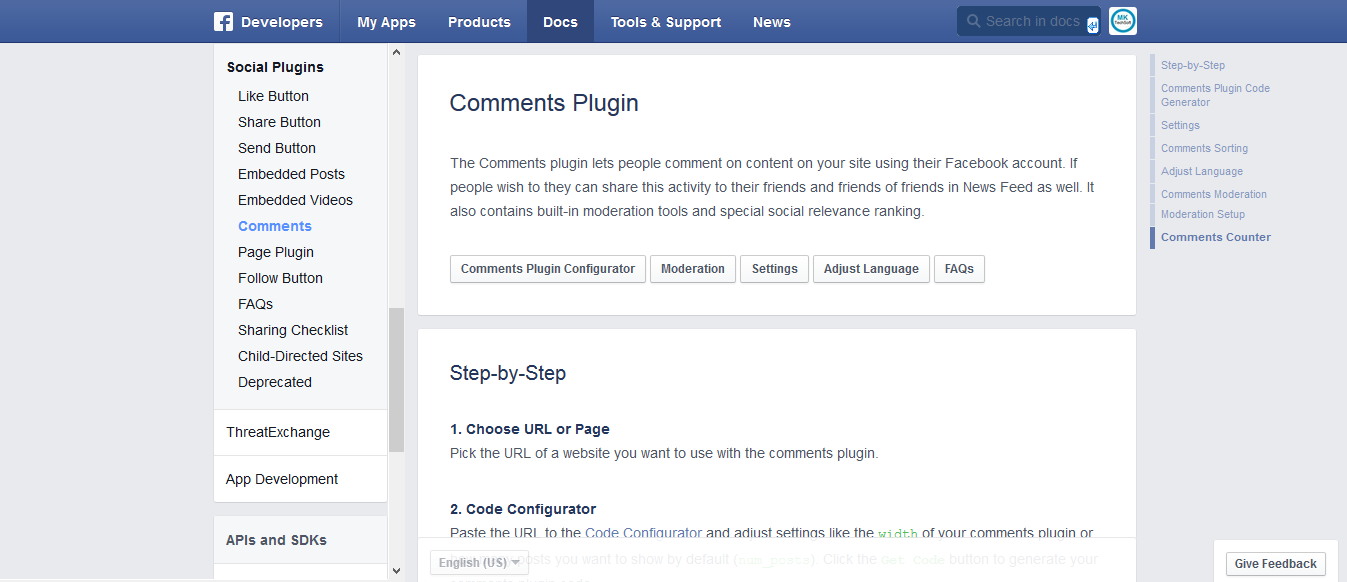The image size is (1347, 582).
Task: Click the Comments Plugin Configurator button
Action: [548, 269]
